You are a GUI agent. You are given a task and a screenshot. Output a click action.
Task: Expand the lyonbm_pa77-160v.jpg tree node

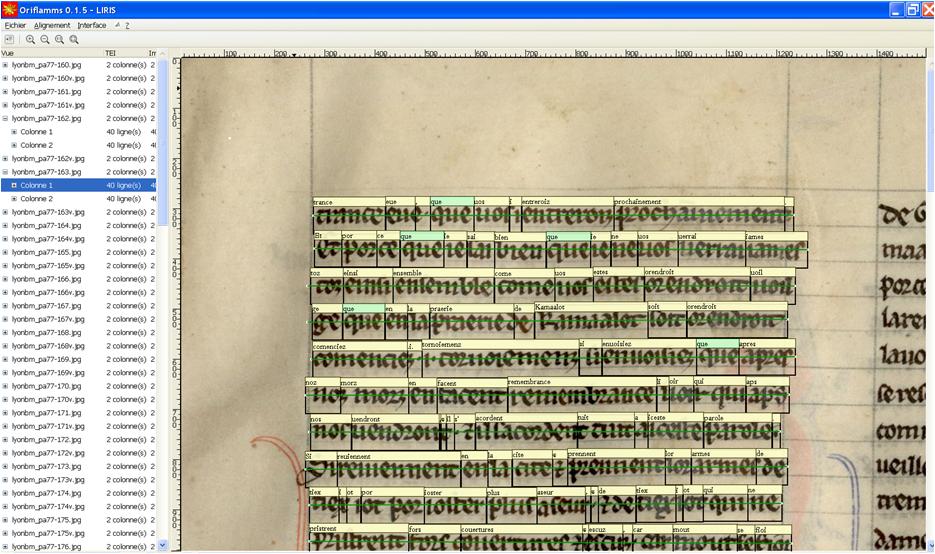(5, 78)
